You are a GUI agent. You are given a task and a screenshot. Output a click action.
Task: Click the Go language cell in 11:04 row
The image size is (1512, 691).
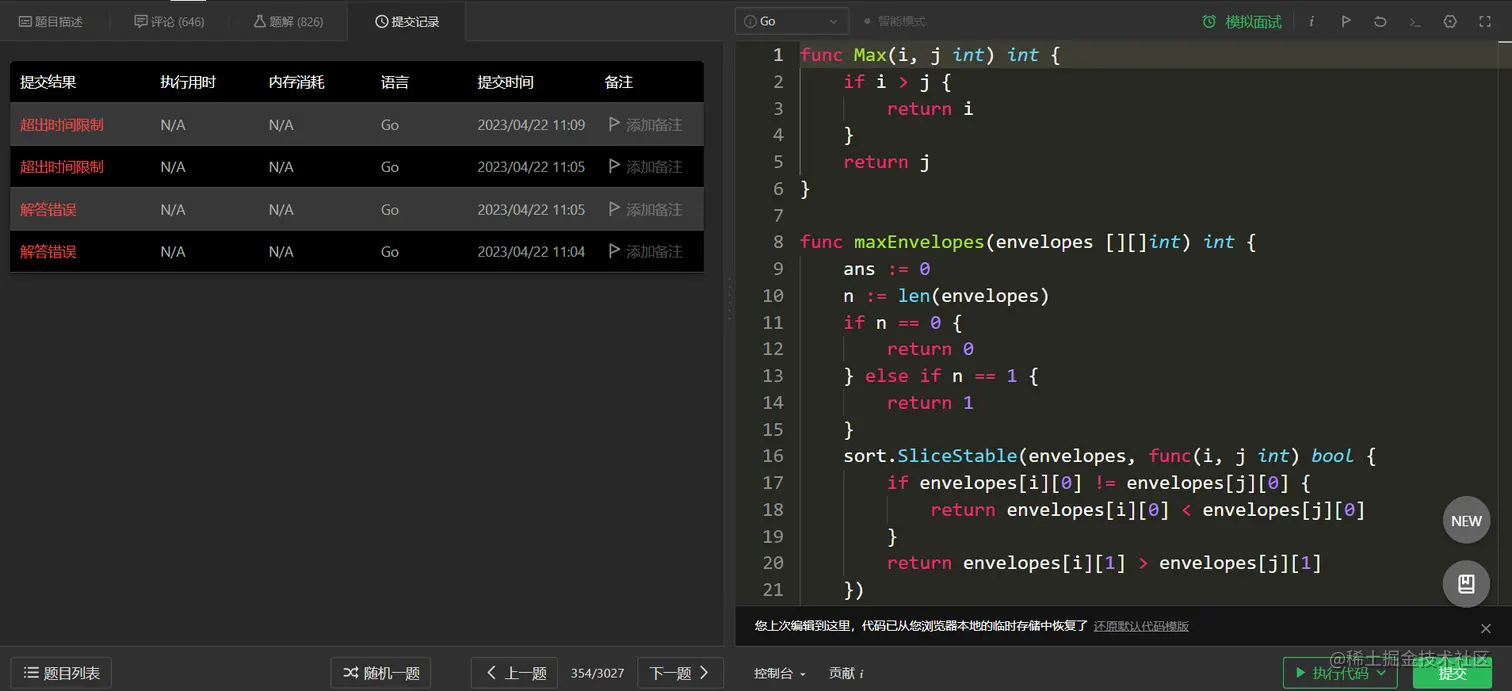point(390,251)
